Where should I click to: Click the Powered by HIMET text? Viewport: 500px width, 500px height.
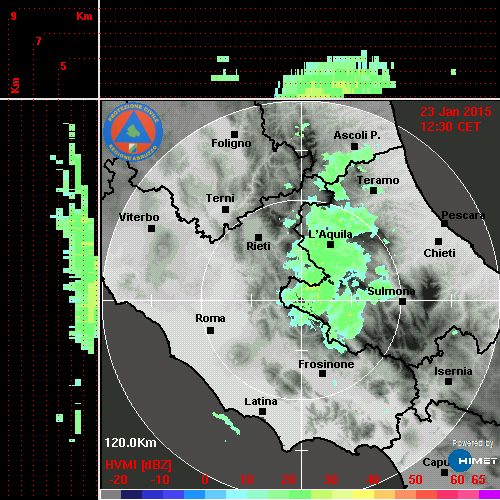tap(473, 443)
